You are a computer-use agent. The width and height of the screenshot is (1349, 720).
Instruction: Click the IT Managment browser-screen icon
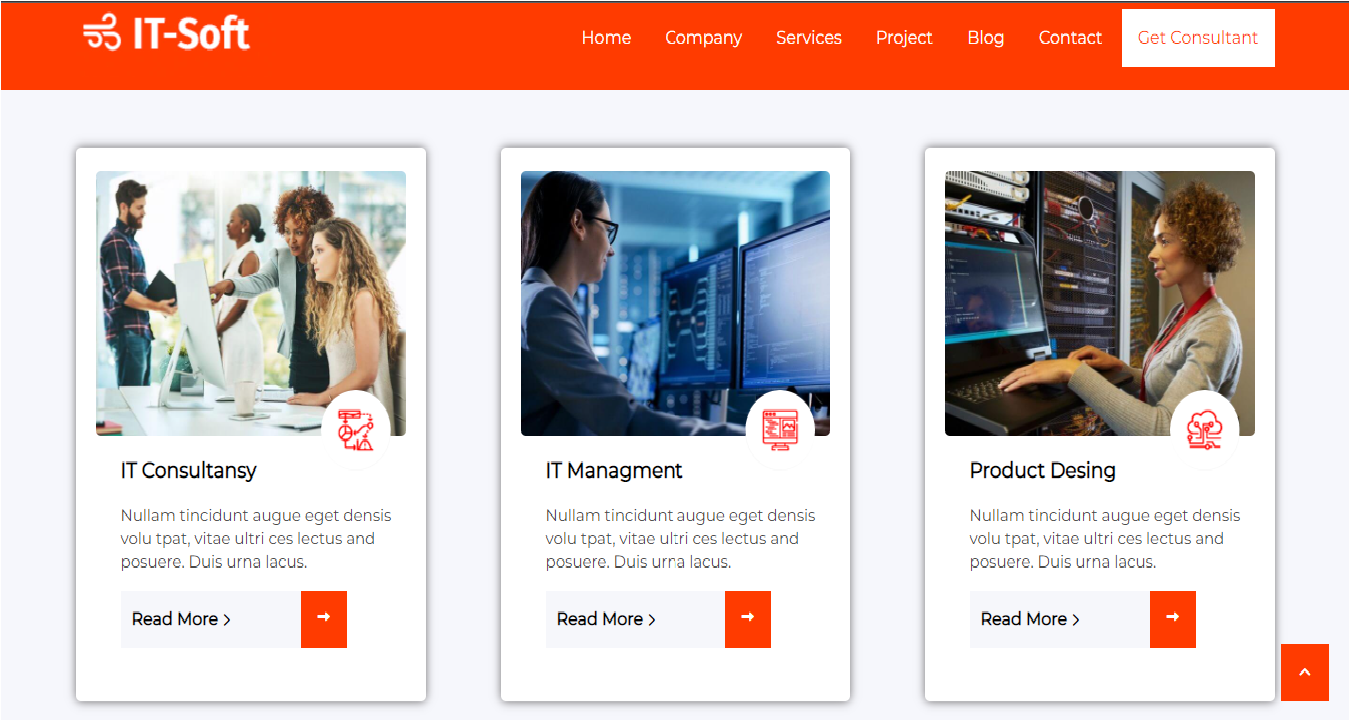pyautogui.click(x=782, y=428)
